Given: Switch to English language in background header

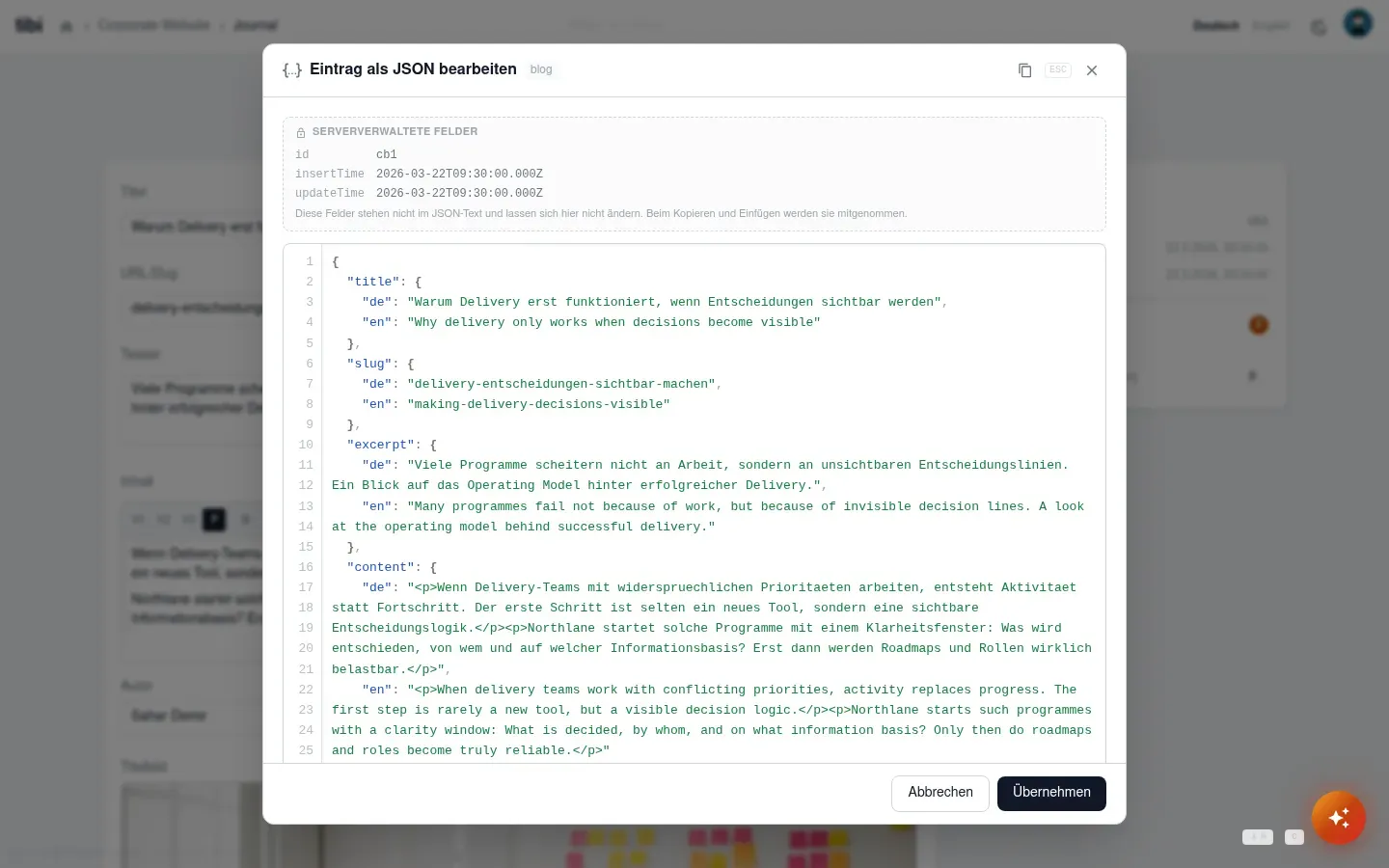Looking at the screenshot, I should pyautogui.click(x=1271, y=25).
